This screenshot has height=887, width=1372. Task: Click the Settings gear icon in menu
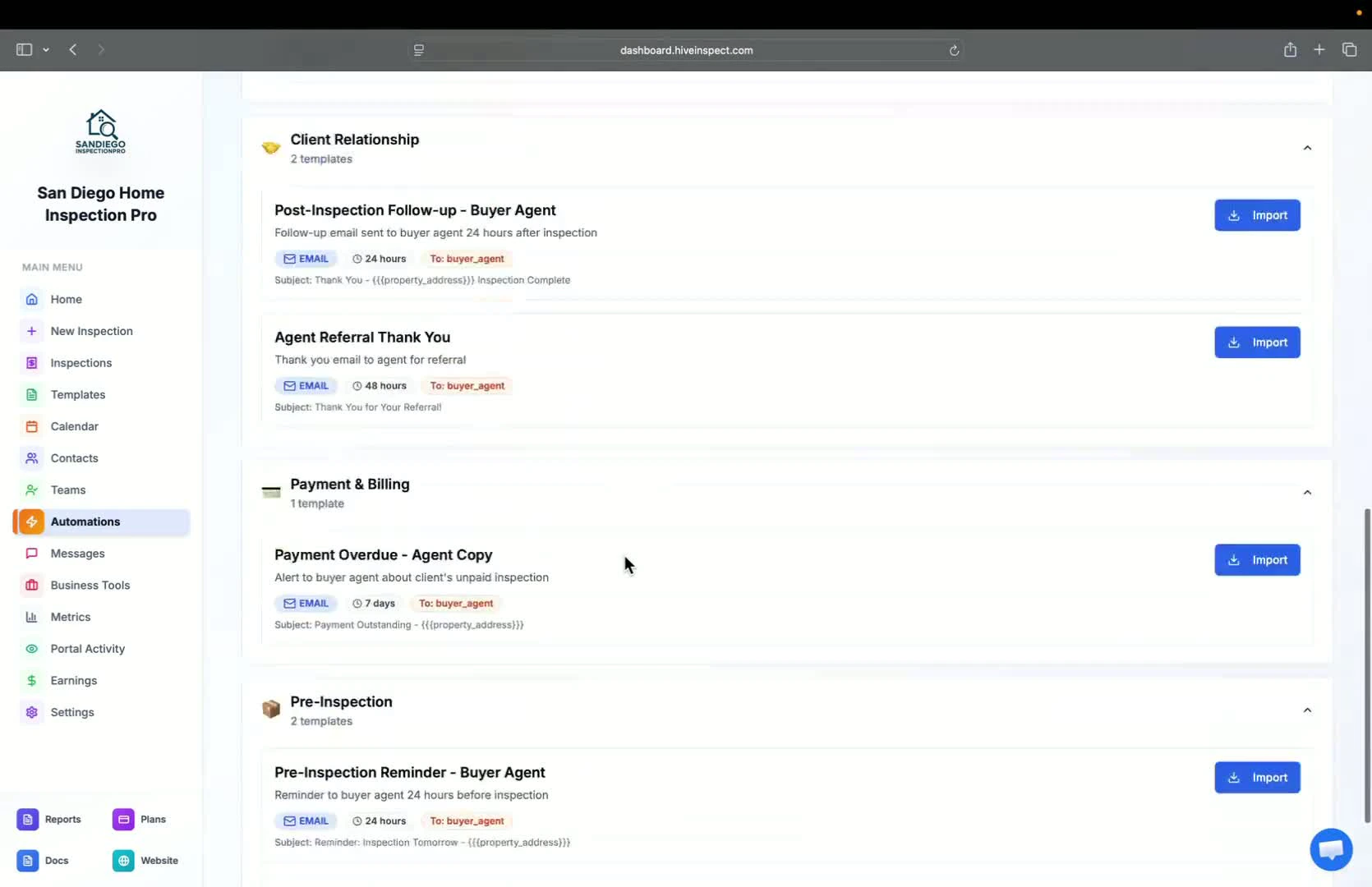pyautogui.click(x=32, y=712)
